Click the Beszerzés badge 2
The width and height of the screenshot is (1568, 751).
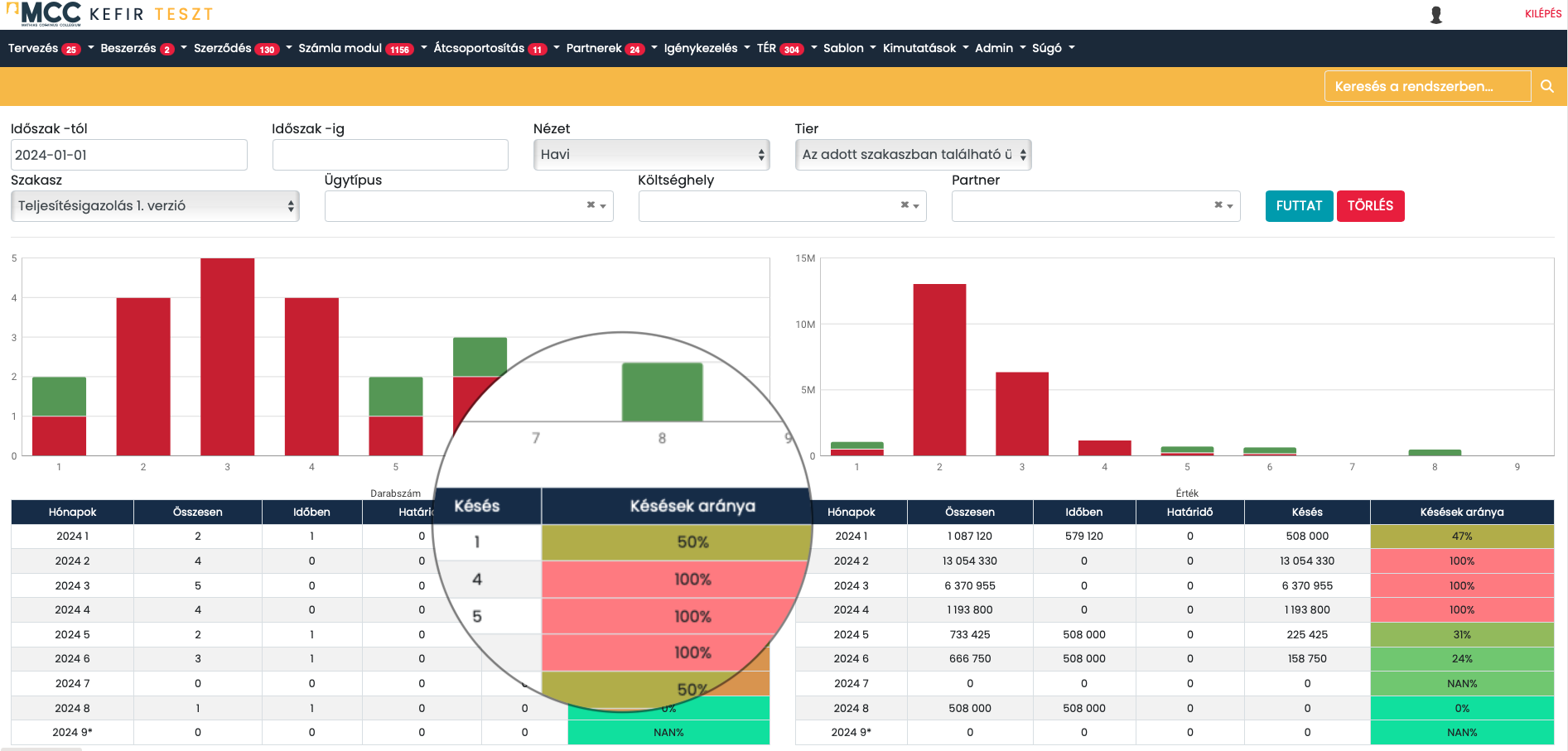tap(167, 50)
